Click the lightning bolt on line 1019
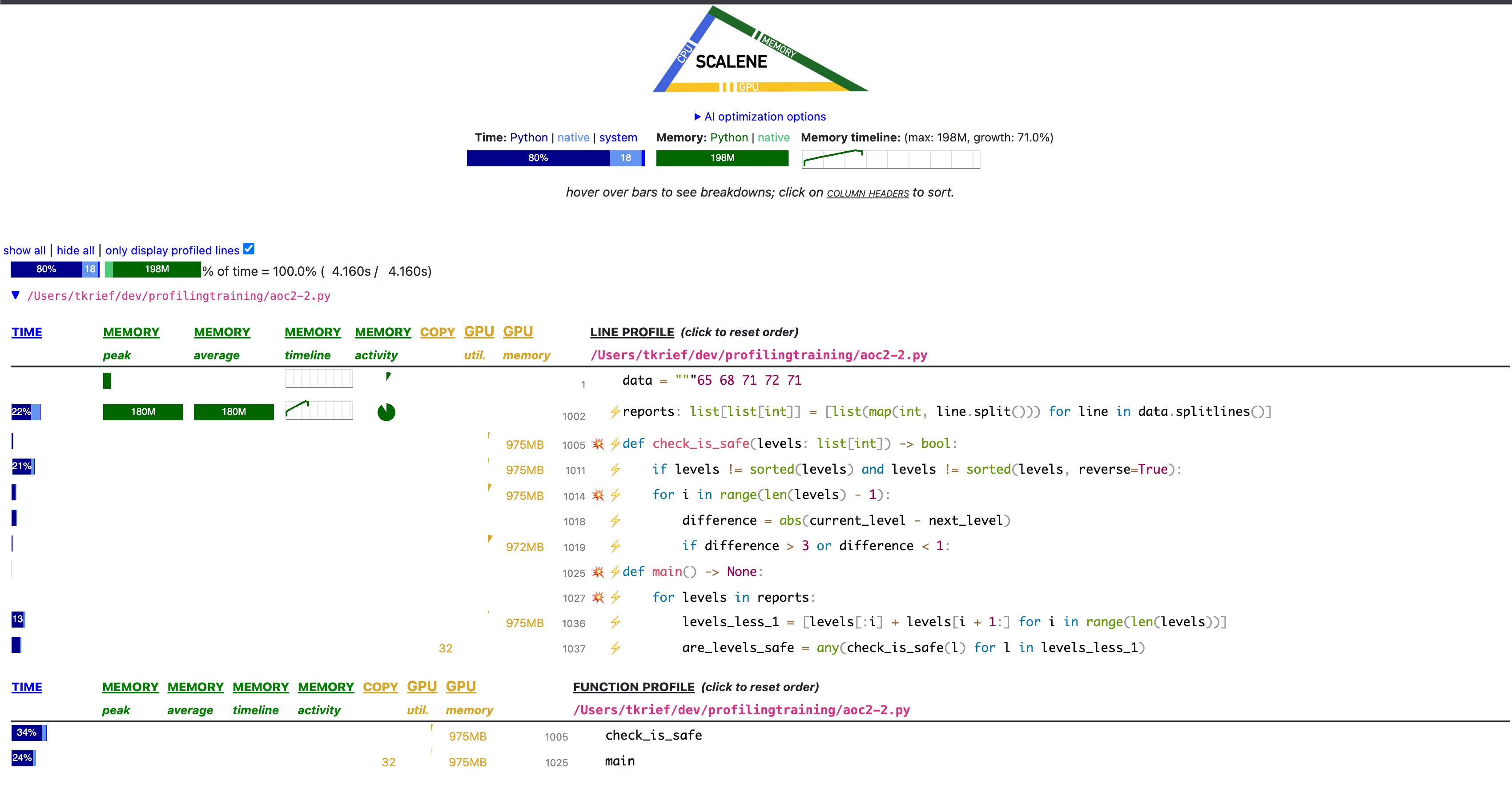Viewport: 1512px width, 797px height. (x=615, y=547)
